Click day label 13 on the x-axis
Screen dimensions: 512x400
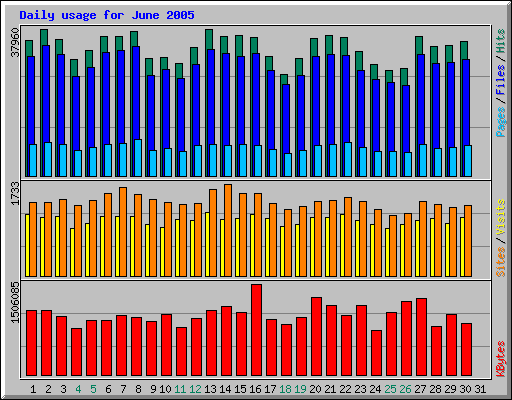click(x=210, y=389)
